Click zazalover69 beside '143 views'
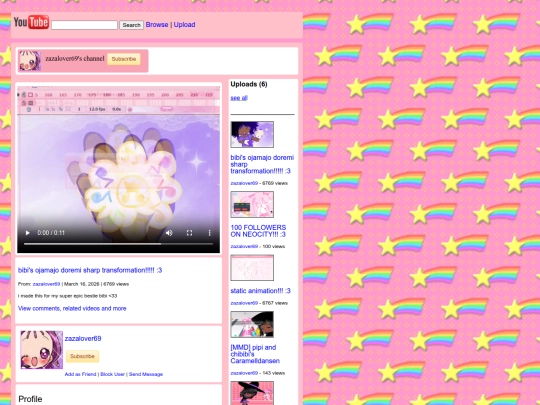Screen dimensions: 540x405 click(x=244, y=373)
